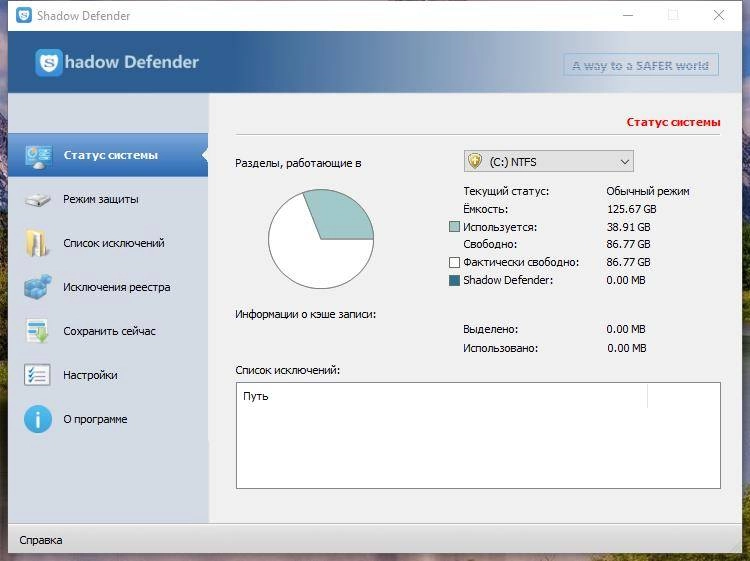This screenshot has width=750, height=561.
Task: Click the Settings checklist icon
Action: pos(37,375)
